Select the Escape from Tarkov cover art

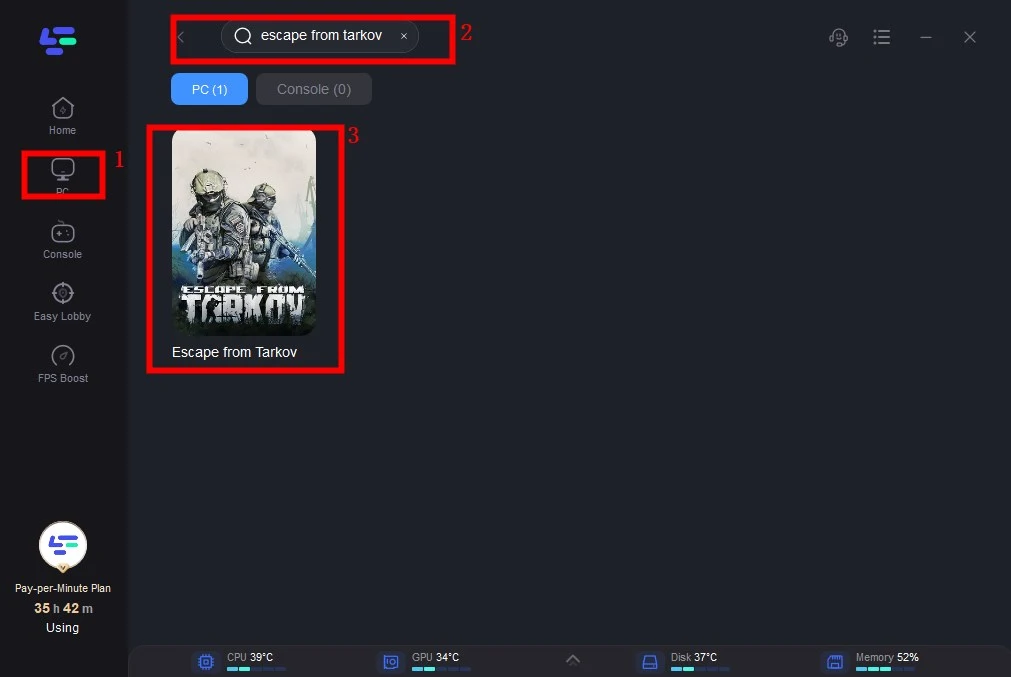point(244,232)
